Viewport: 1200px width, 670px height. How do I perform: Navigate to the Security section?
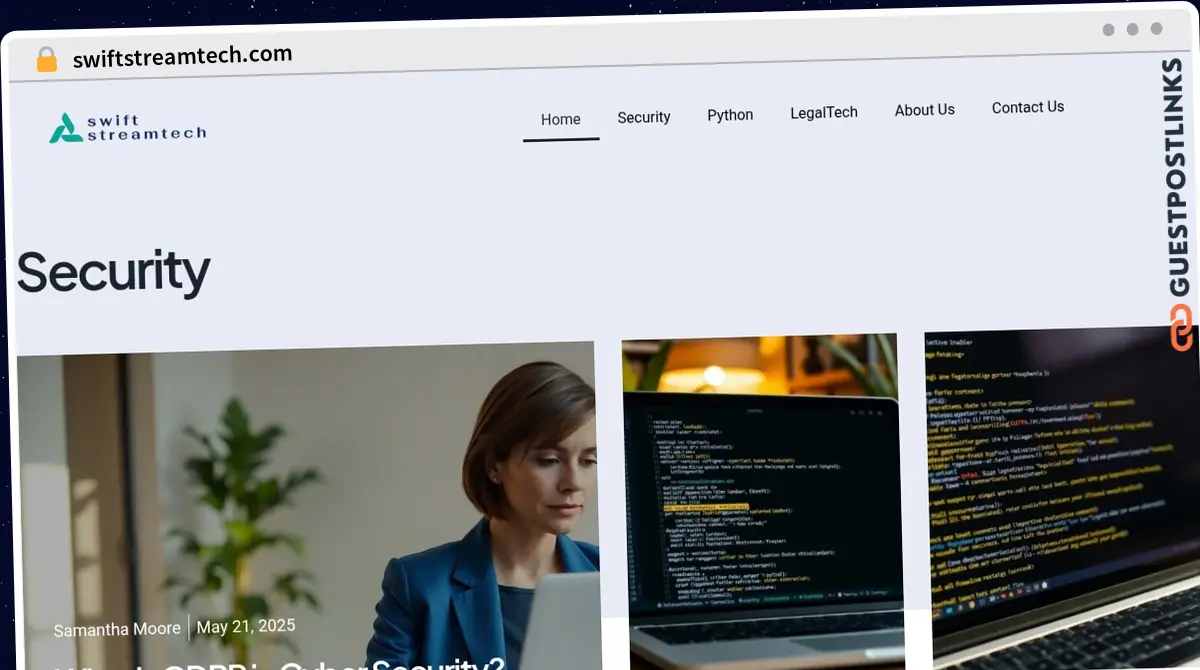tap(643, 117)
